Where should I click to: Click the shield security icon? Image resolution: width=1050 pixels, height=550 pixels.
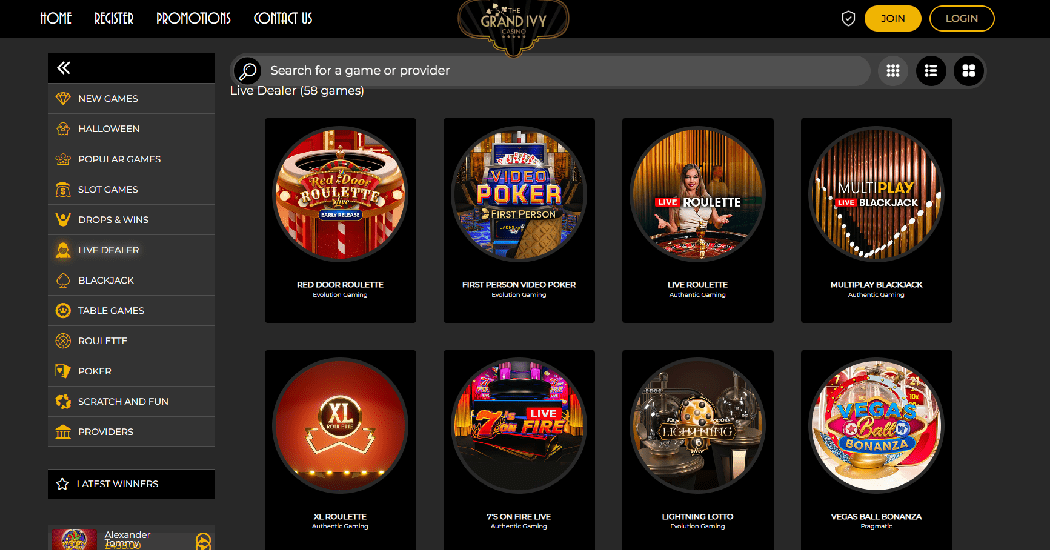coord(848,19)
